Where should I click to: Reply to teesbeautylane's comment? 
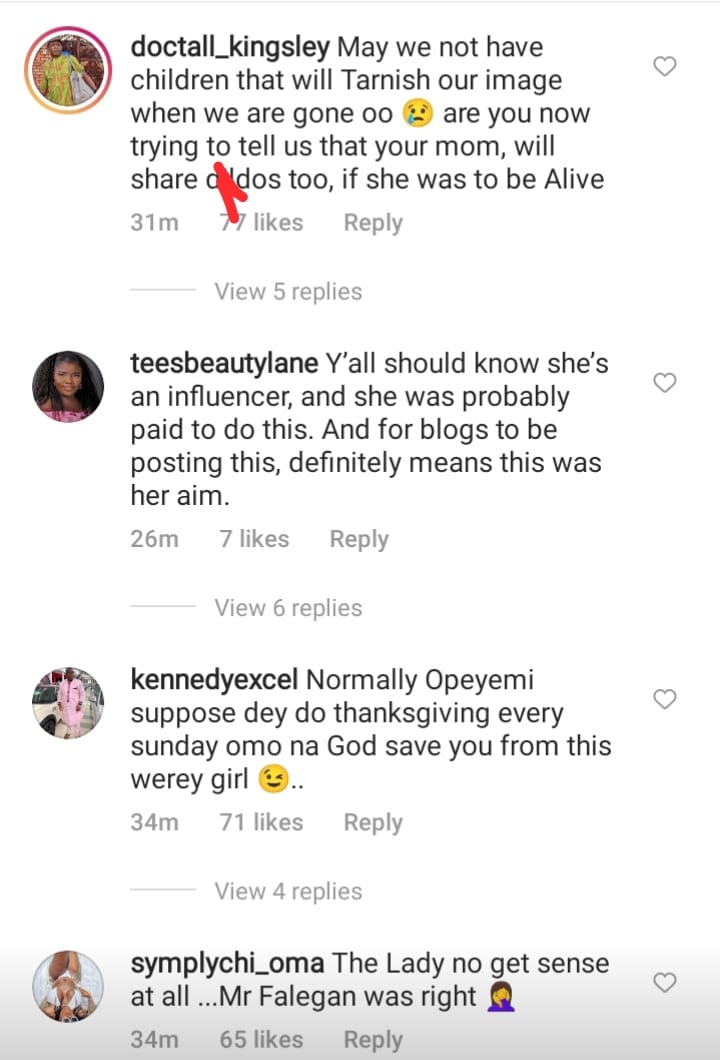(x=359, y=539)
